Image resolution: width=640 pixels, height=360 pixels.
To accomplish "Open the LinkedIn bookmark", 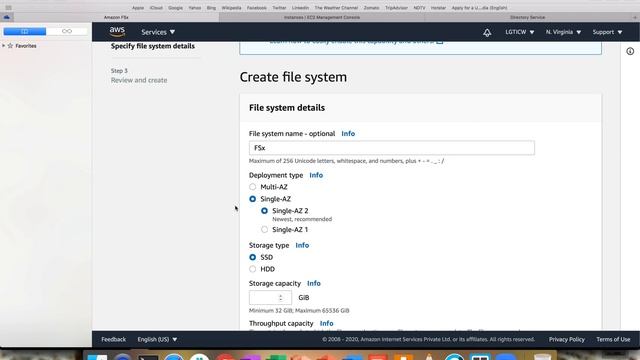I will tap(300, 8).
